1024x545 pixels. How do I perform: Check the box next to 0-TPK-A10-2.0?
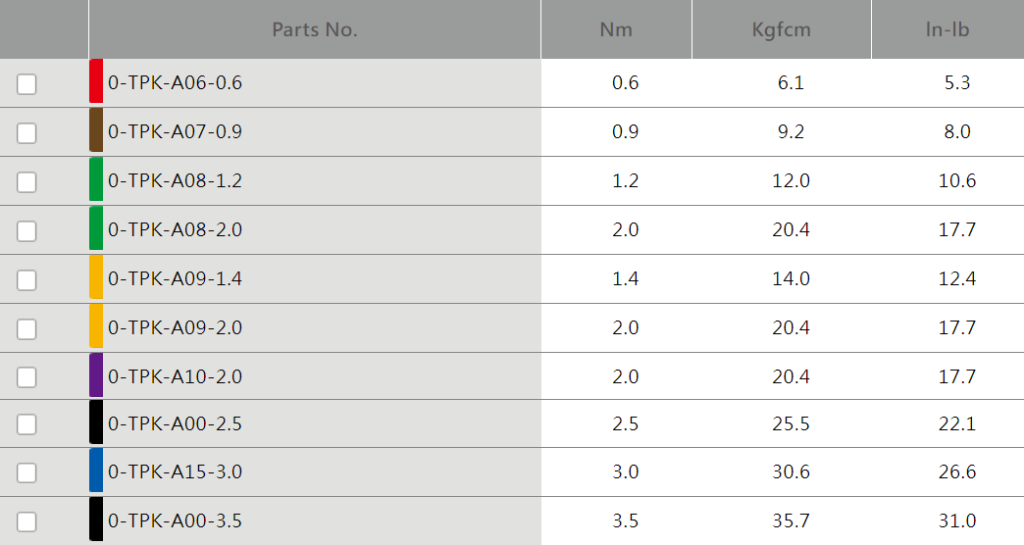click(27, 377)
